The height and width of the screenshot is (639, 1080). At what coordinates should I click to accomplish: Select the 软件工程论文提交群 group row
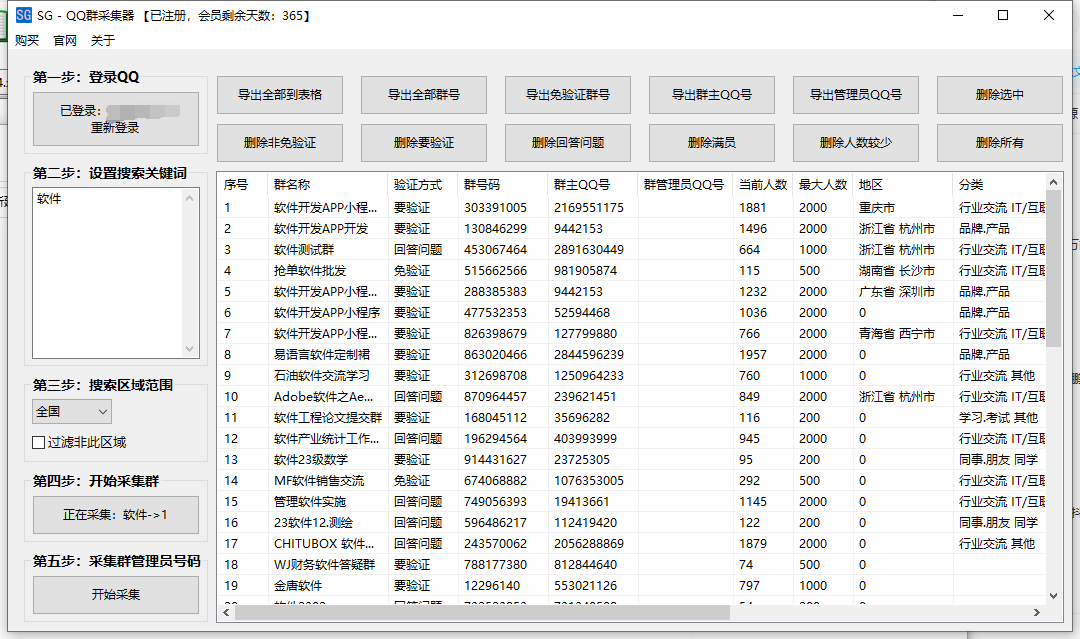click(x=632, y=418)
